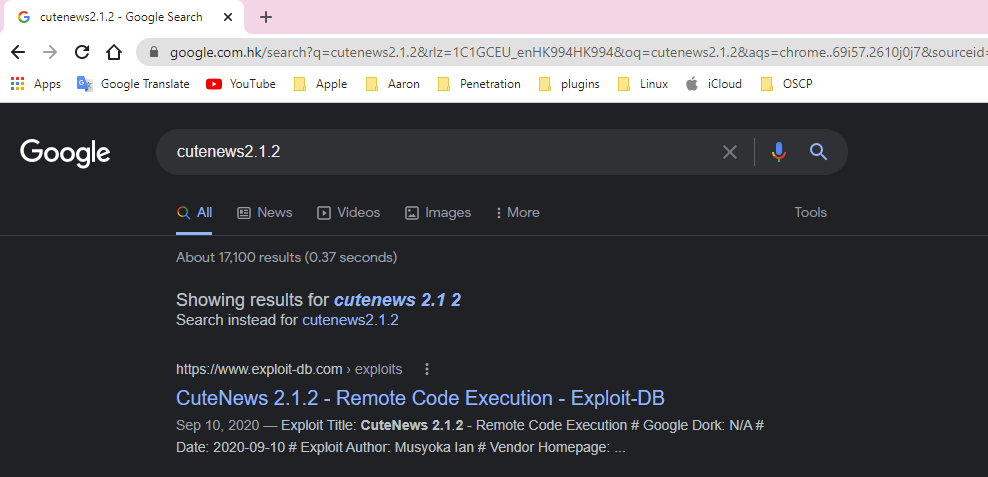988x477 pixels.
Task: Clear the search box with X icon
Action: [x=730, y=152]
